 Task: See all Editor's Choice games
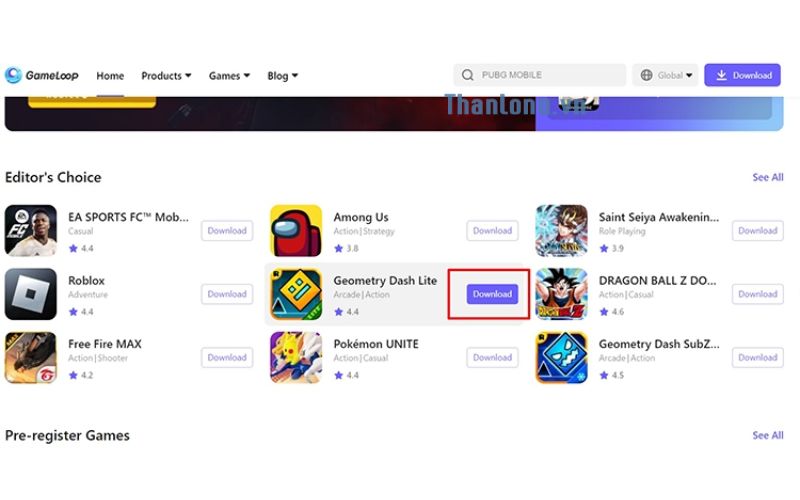pos(767,177)
